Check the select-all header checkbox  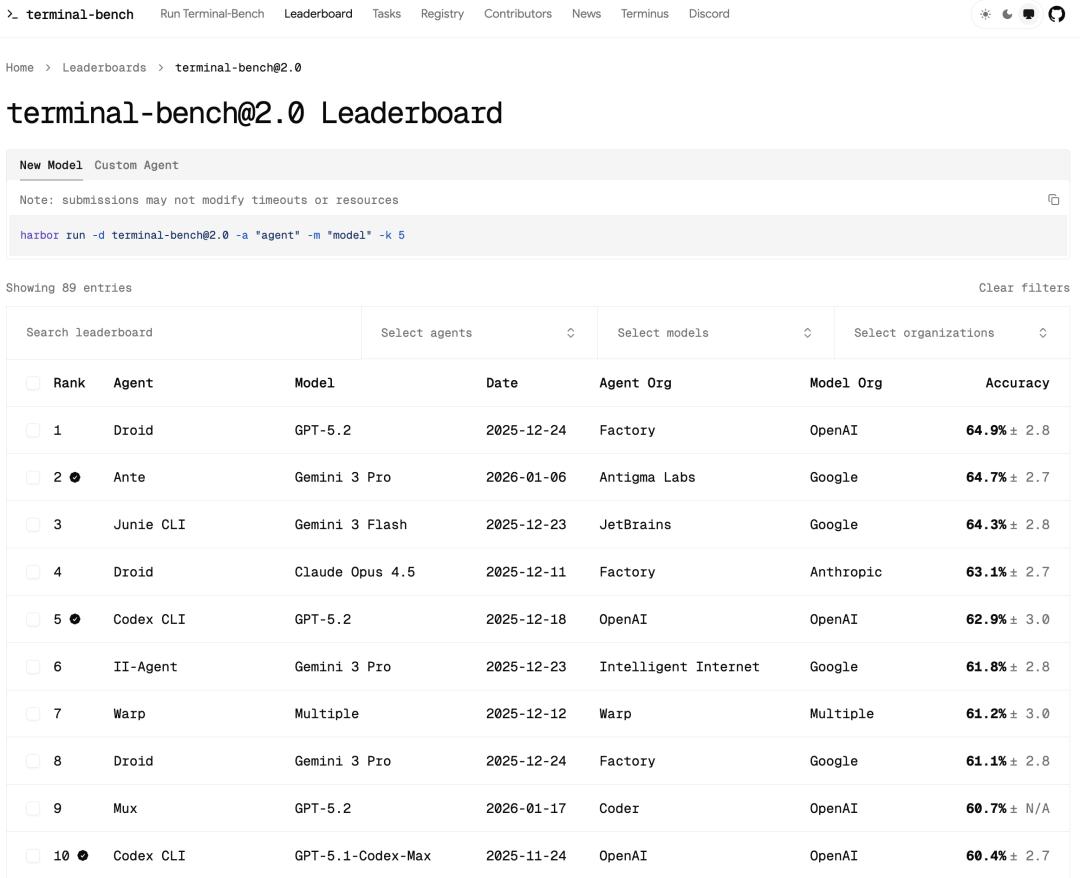33,383
